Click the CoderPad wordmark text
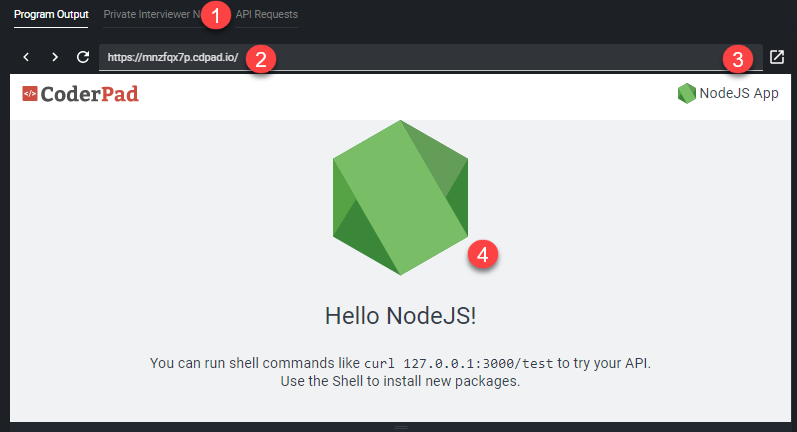The height and width of the screenshot is (432, 797). coord(90,94)
